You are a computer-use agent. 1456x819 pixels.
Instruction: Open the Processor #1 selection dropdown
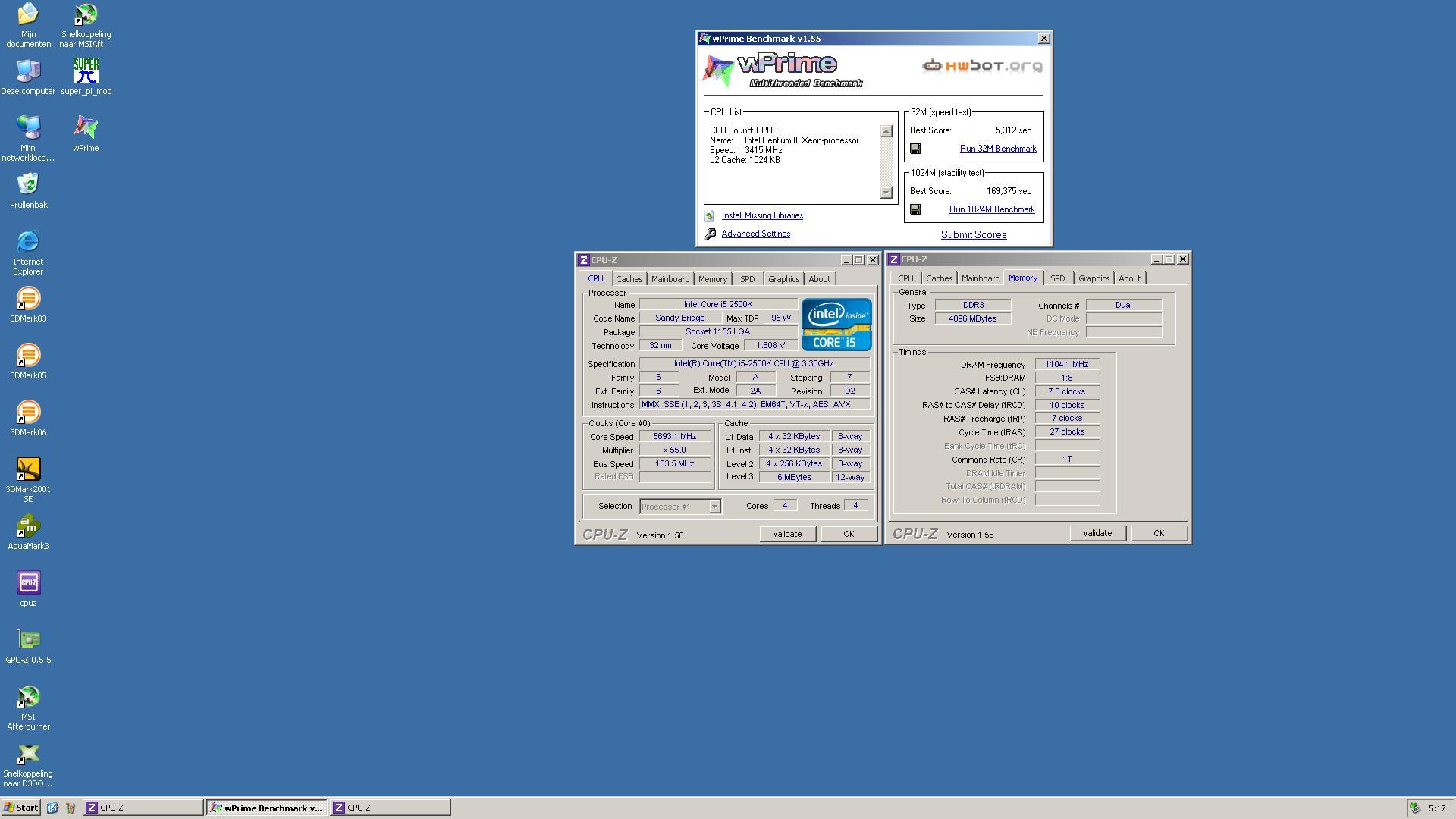[x=714, y=507]
